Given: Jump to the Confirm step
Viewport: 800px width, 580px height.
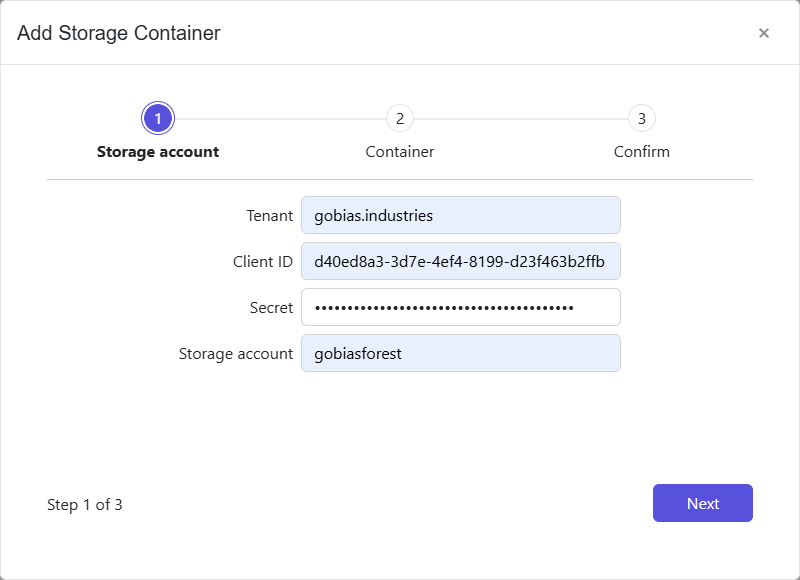Looking at the screenshot, I should coord(641,151).
